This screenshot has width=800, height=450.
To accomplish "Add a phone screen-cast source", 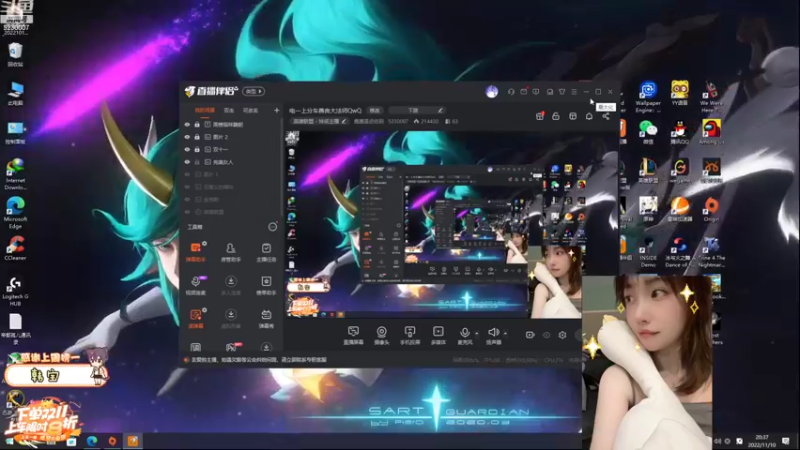I will click(x=410, y=335).
